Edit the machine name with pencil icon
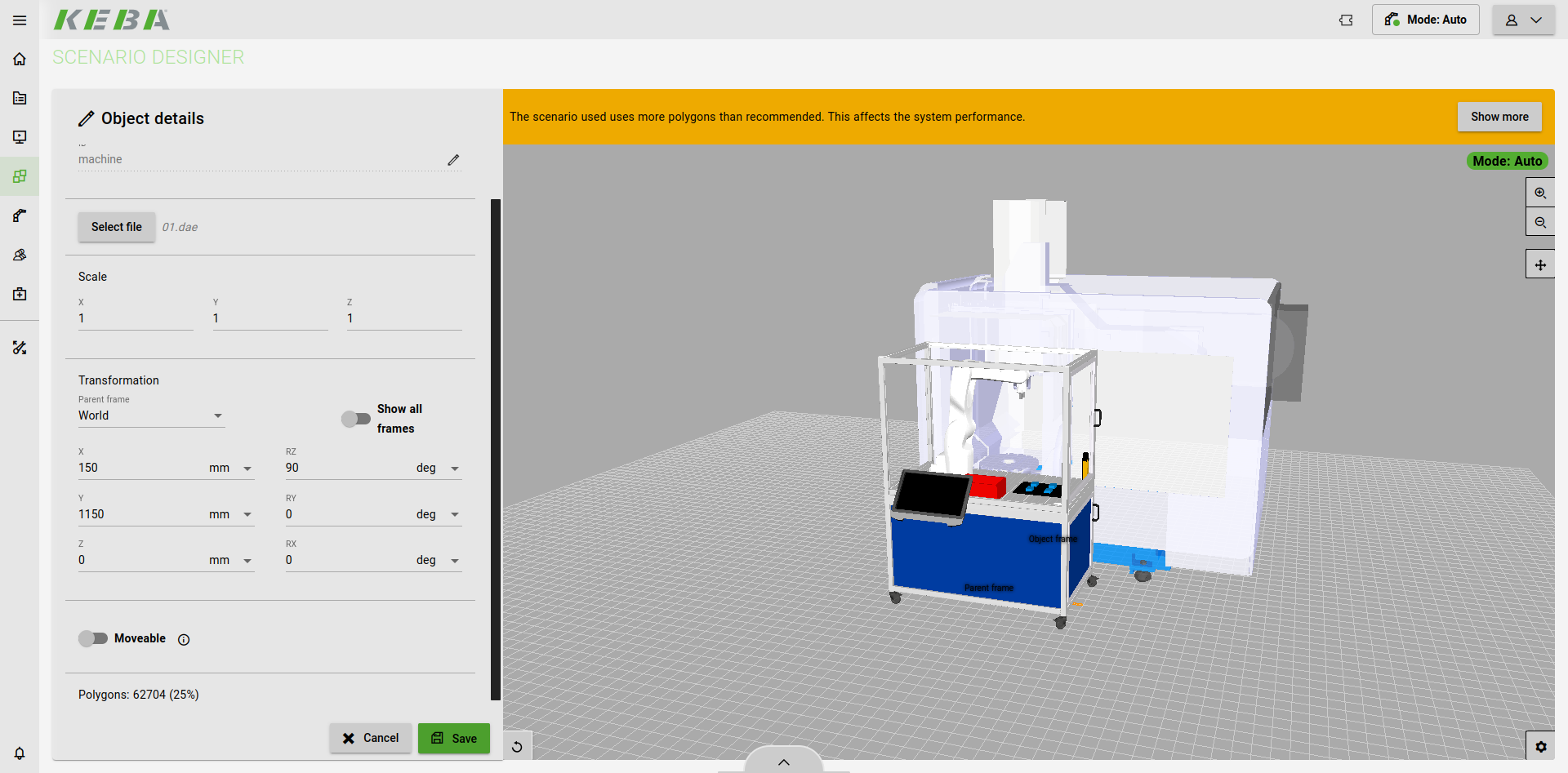The width and height of the screenshot is (1568, 773). tap(453, 160)
